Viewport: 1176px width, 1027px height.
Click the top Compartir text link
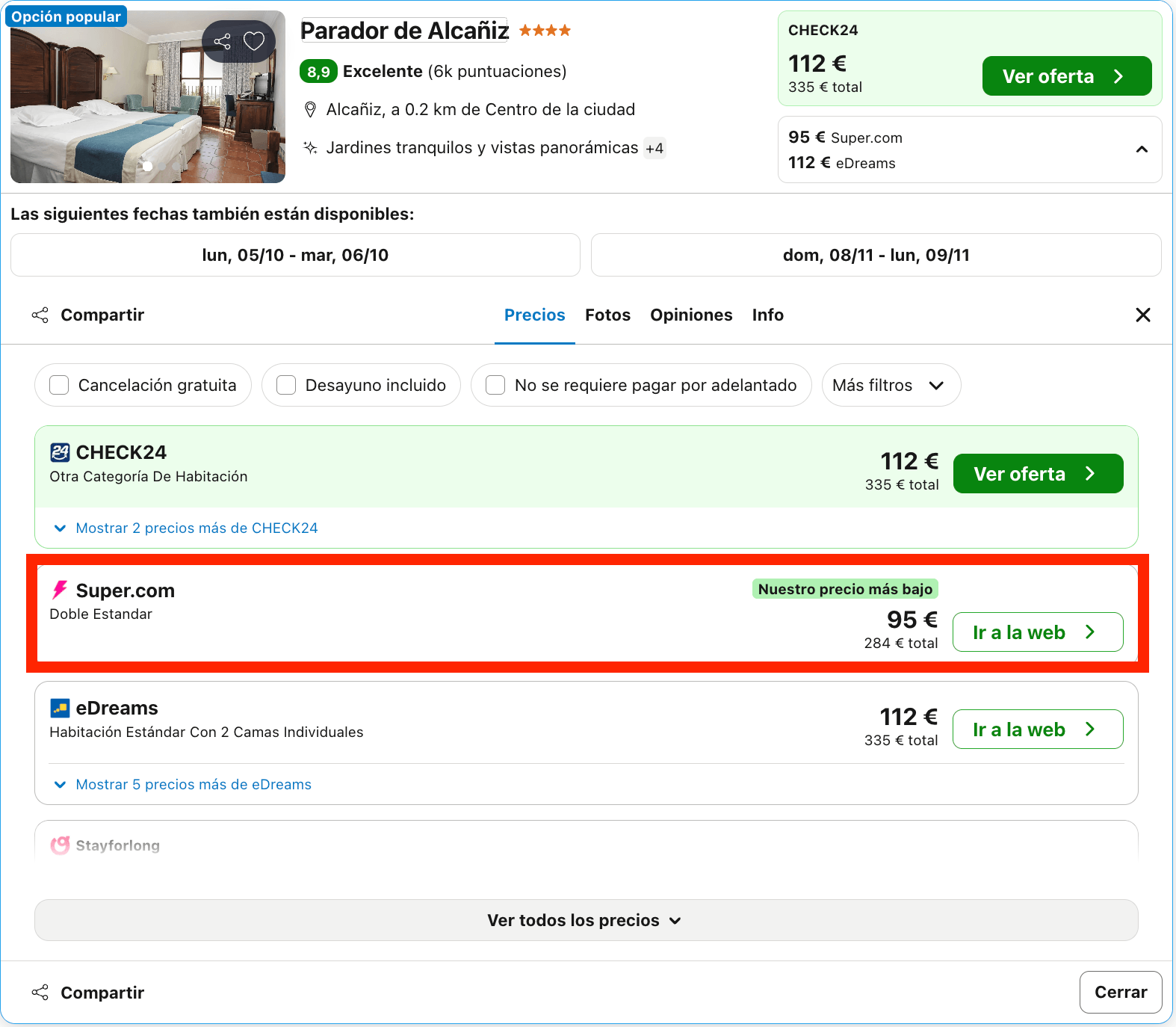(102, 315)
